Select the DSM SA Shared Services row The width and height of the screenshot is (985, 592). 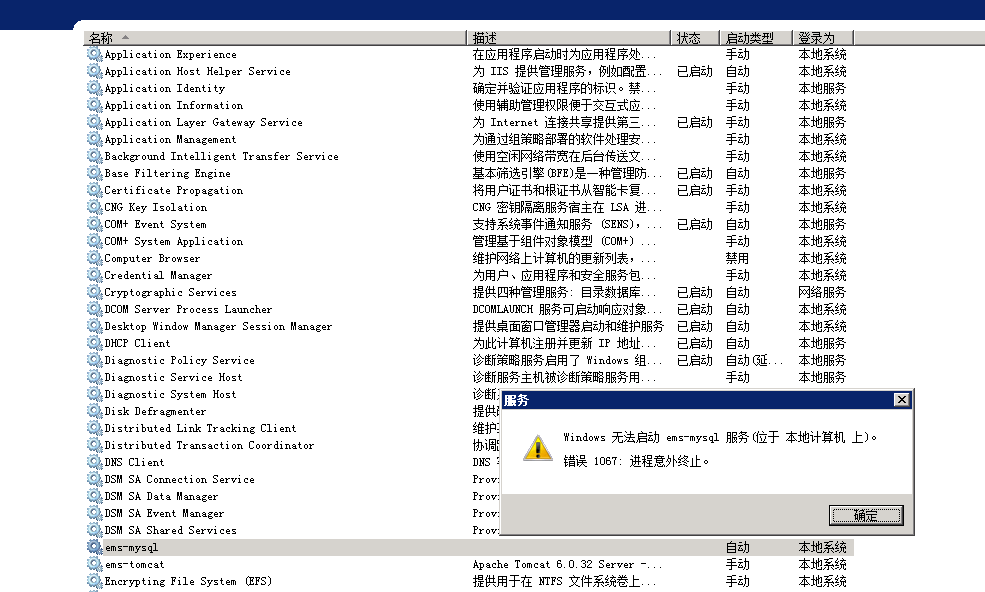292,530
